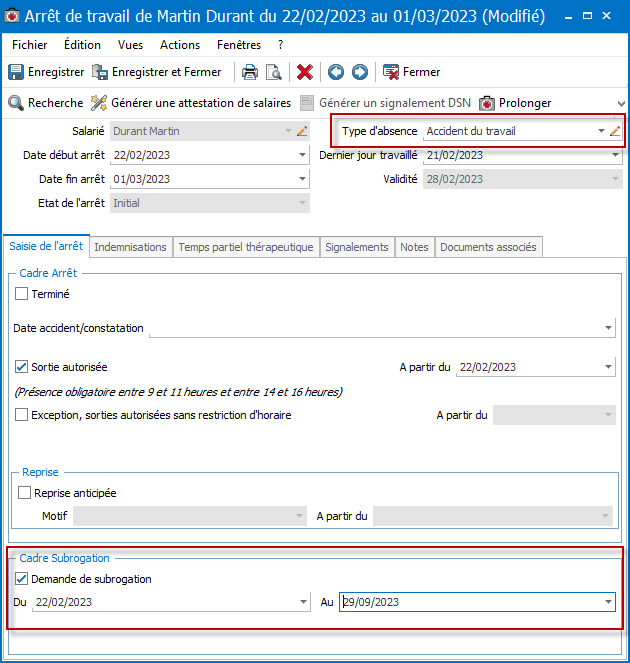Click the subrogation Du date field

[x=171, y=602]
